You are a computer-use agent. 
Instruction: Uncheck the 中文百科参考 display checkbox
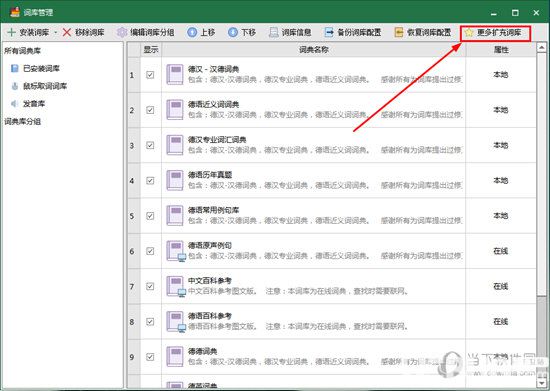(150, 286)
